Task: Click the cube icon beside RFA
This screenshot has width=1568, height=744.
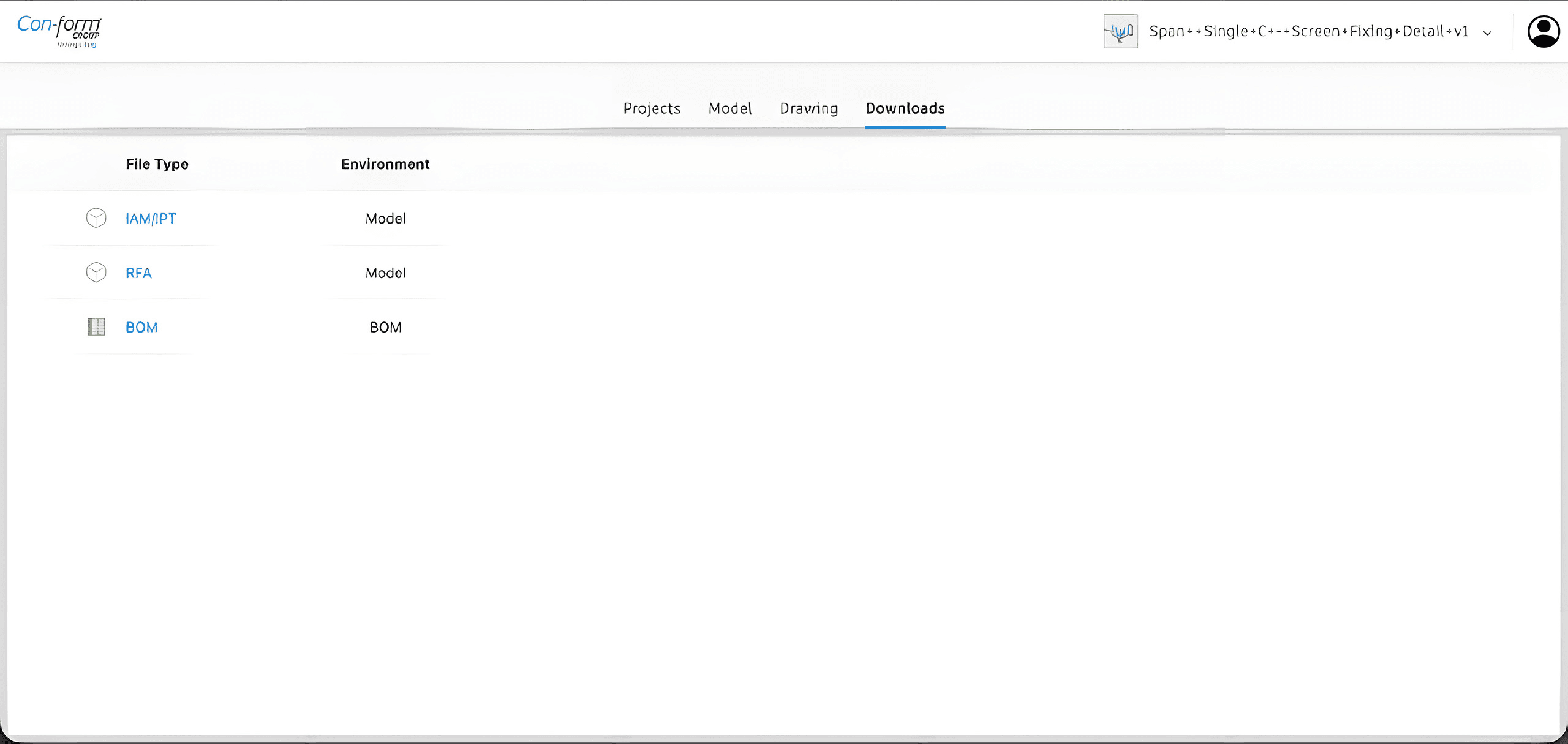Action: [96, 272]
